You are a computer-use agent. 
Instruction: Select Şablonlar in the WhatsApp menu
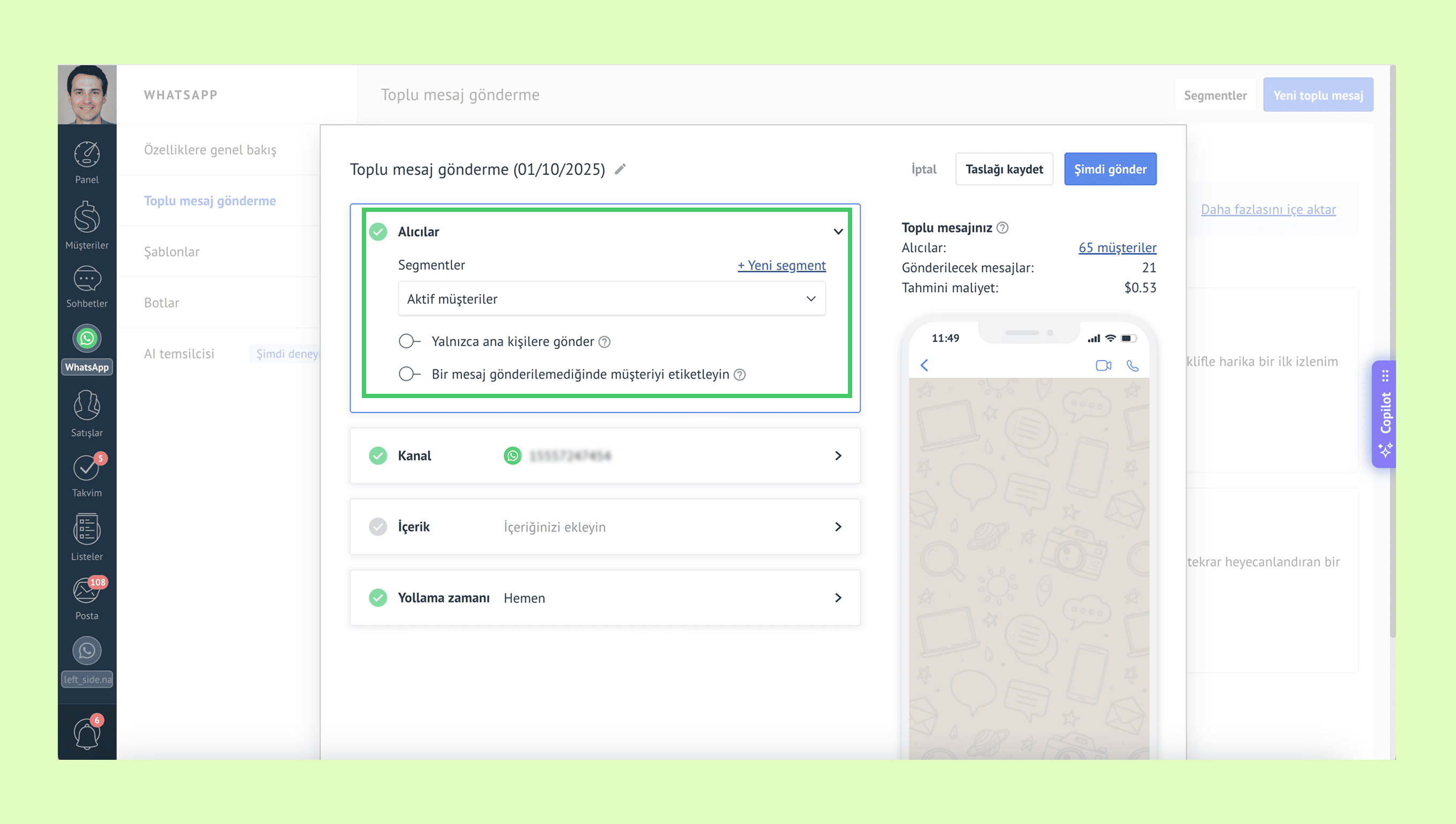(x=171, y=252)
